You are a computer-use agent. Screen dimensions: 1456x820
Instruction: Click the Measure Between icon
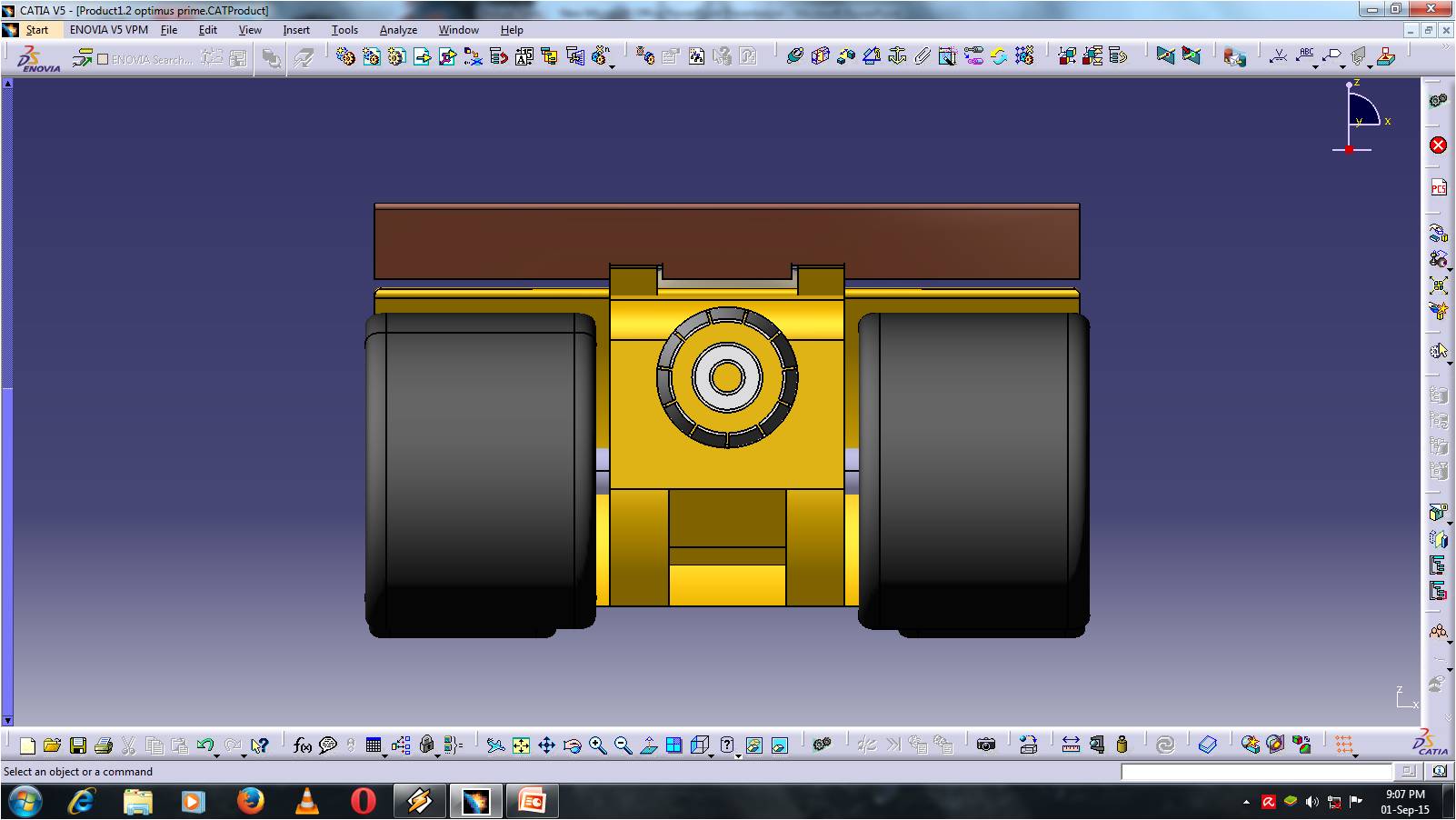(x=1071, y=745)
